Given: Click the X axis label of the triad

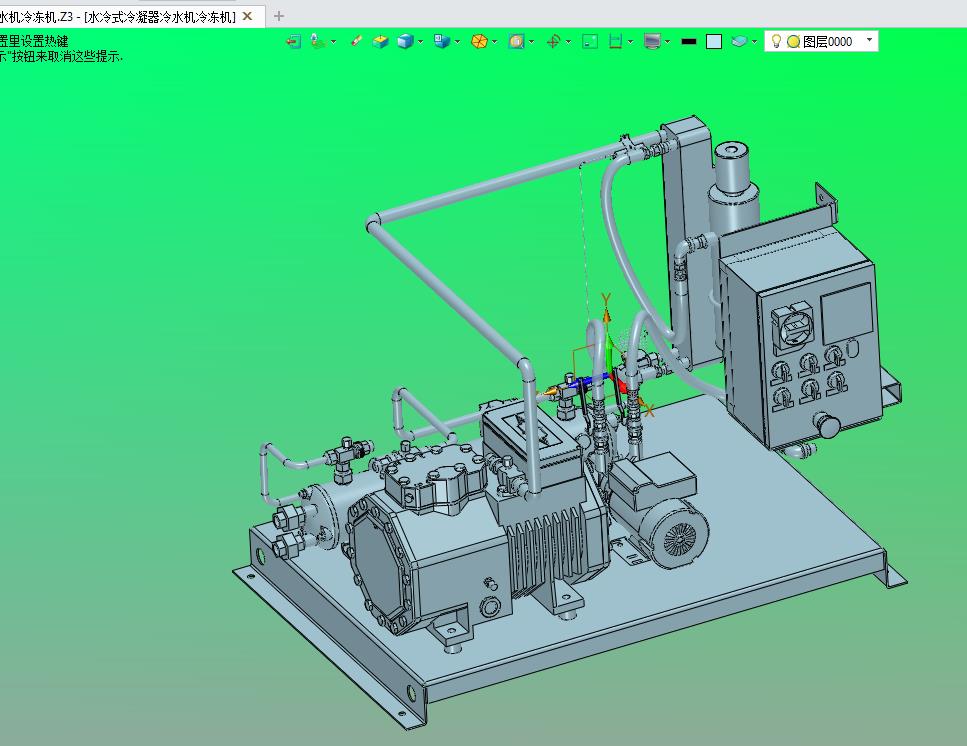Looking at the screenshot, I should click(648, 409).
